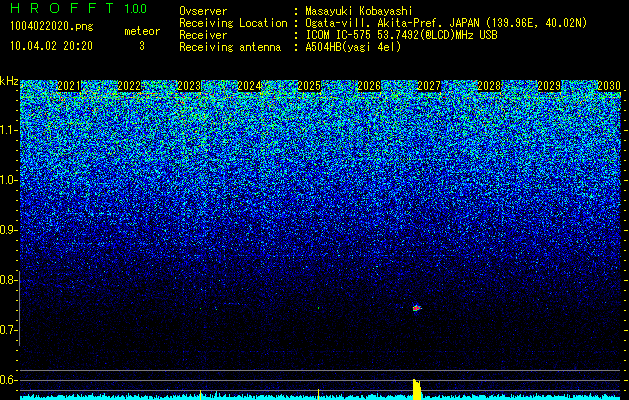
Task: Click the meteor count value 3
Action: (142, 46)
